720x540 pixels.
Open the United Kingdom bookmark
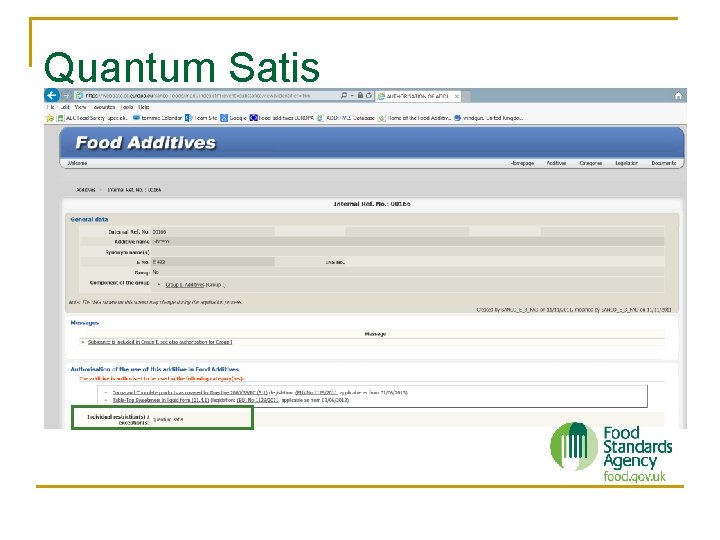(x=489, y=118)
